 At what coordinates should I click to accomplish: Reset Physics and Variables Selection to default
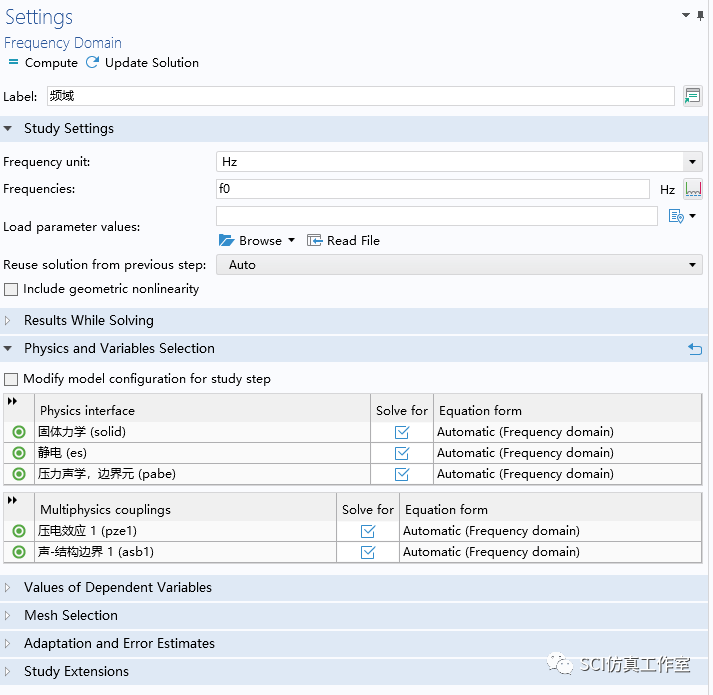click(x=695, y=349)
